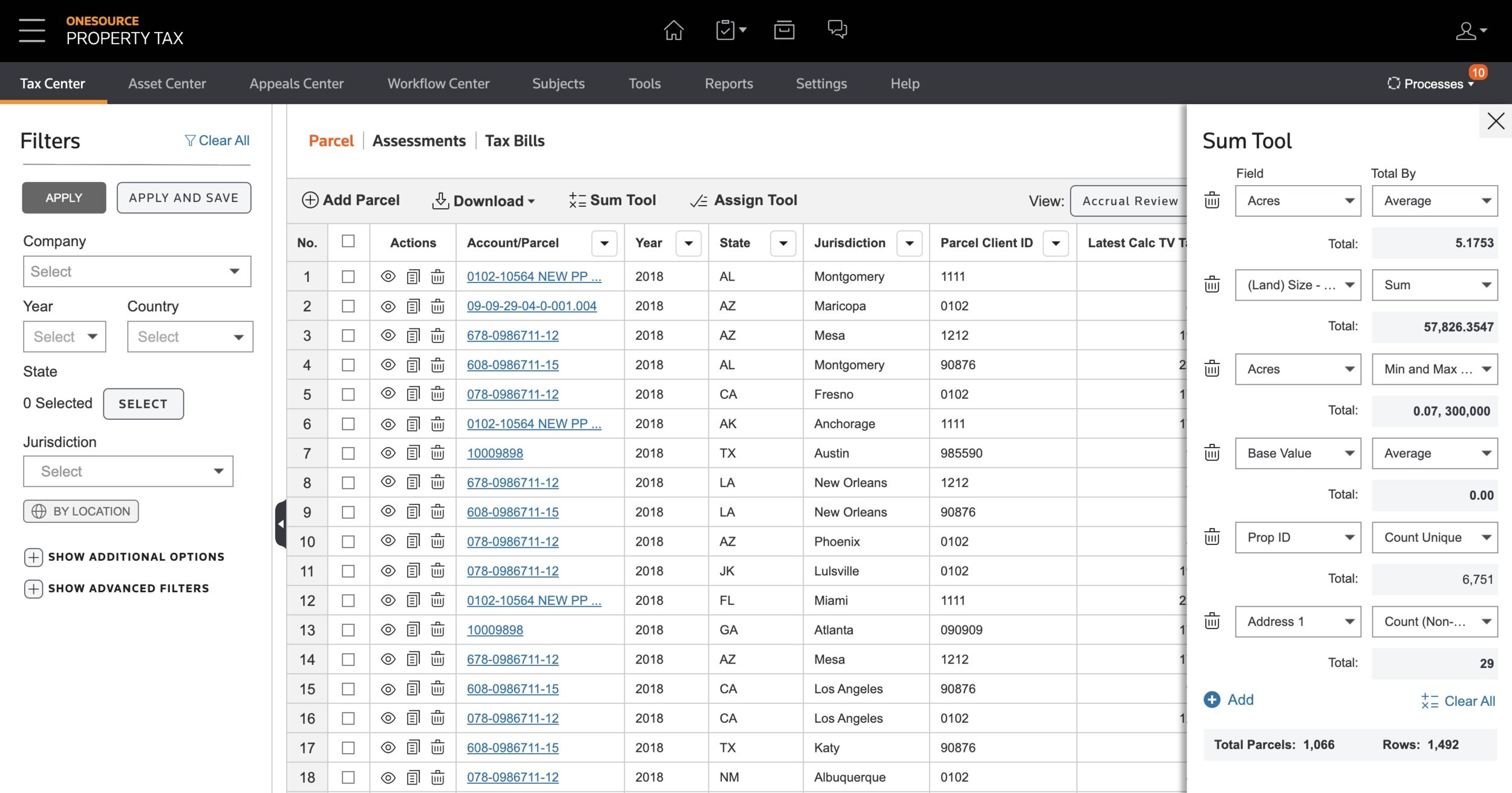Check the row 8 checkbox
The height and width of the screenshot is (793, 1512).
pyautogui.click(x=348, y=483)
